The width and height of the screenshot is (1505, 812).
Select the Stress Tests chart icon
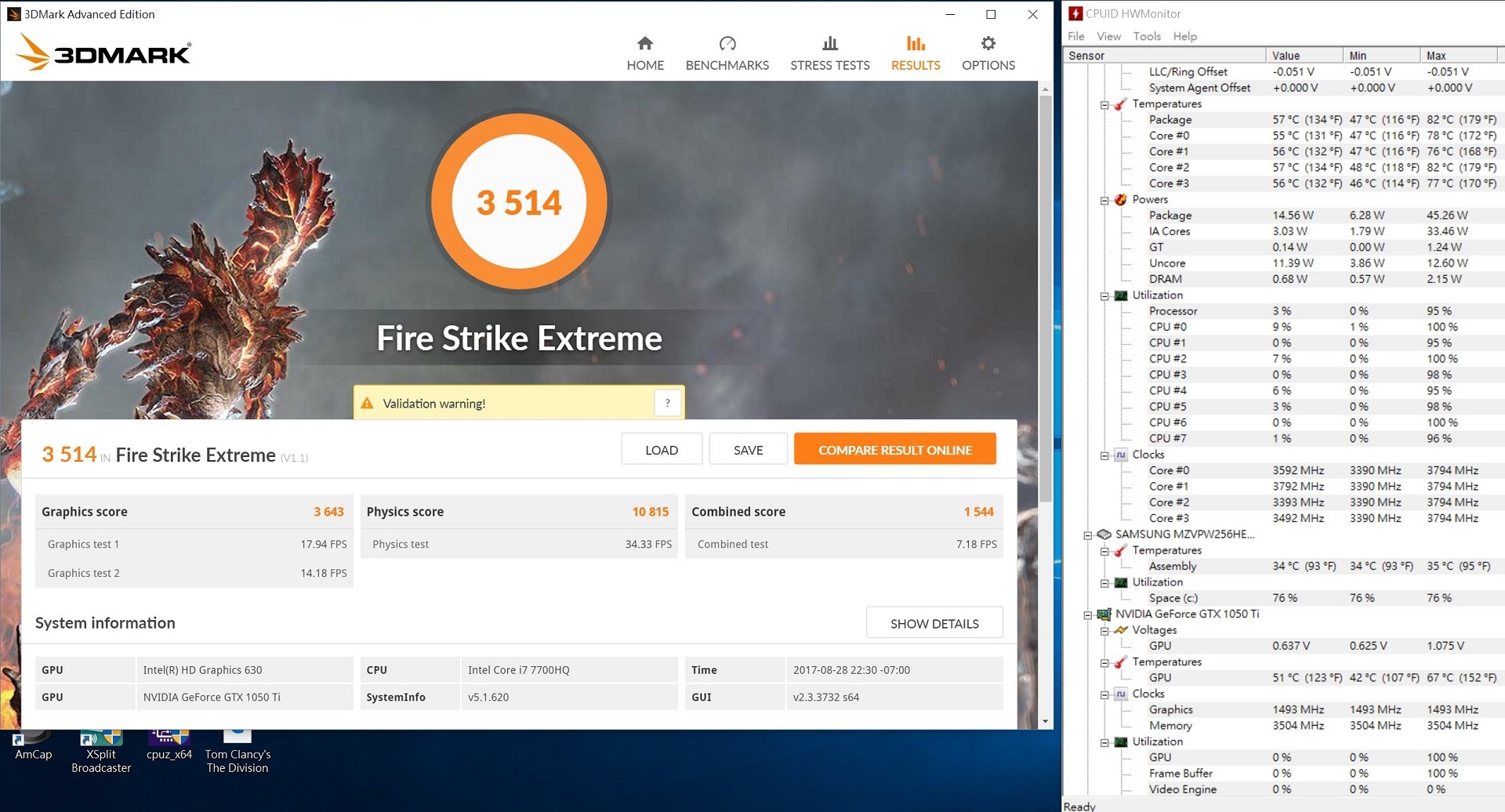(830, 43)
